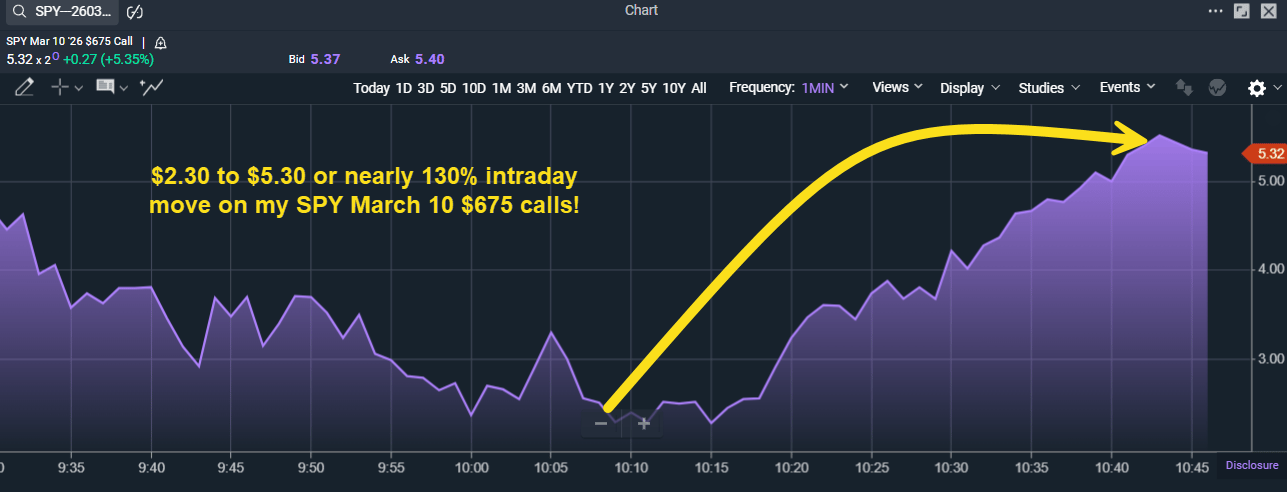Toggle the symbol link icon next to search
The image size is (1287, 492).
point(136,12)
